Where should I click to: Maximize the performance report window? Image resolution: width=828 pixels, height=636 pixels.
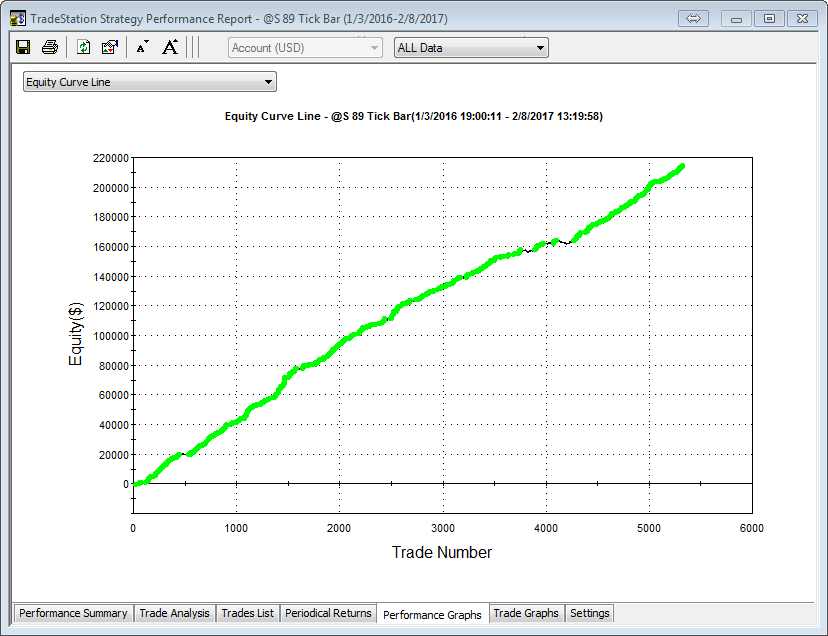point(768,19)
